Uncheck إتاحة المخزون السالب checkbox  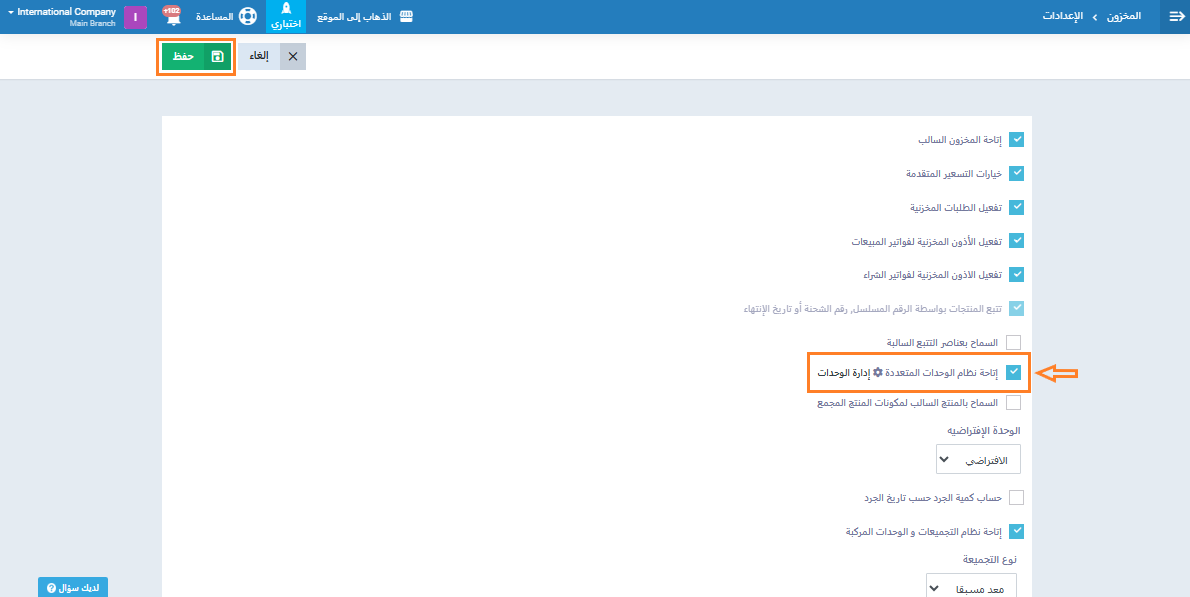click(x=1016, y=140)
